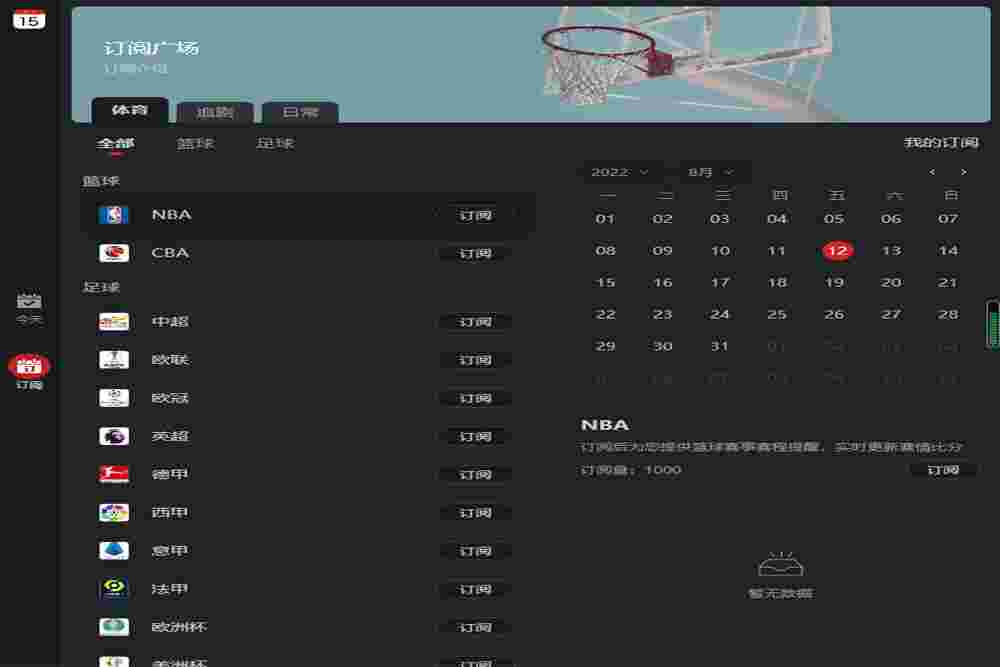
Task: Toggle 订阅 for 西甲 in the list
Action: [x=475, y=513]
